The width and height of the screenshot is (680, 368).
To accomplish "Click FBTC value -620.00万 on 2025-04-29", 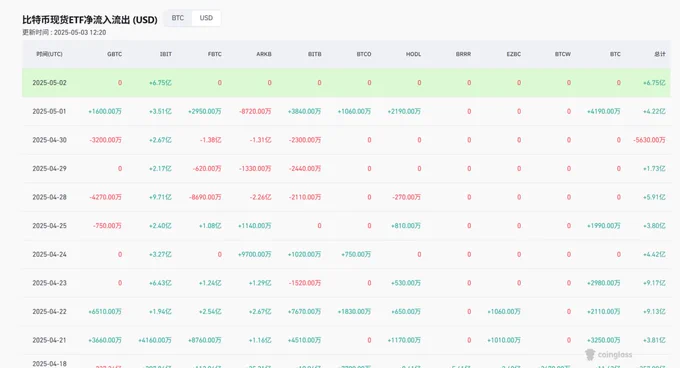I will pos(207,169).
